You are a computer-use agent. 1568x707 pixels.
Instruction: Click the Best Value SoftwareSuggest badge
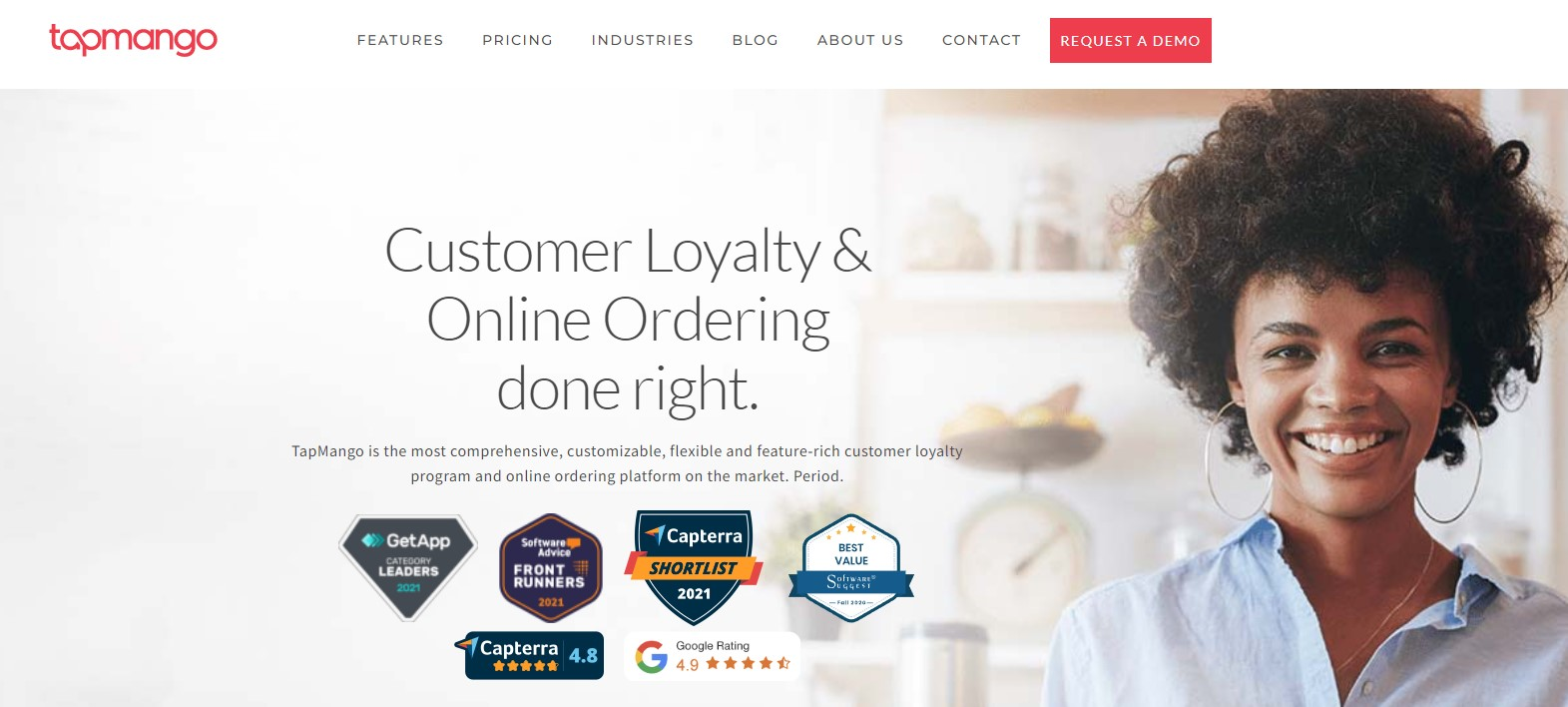[851, 568]
